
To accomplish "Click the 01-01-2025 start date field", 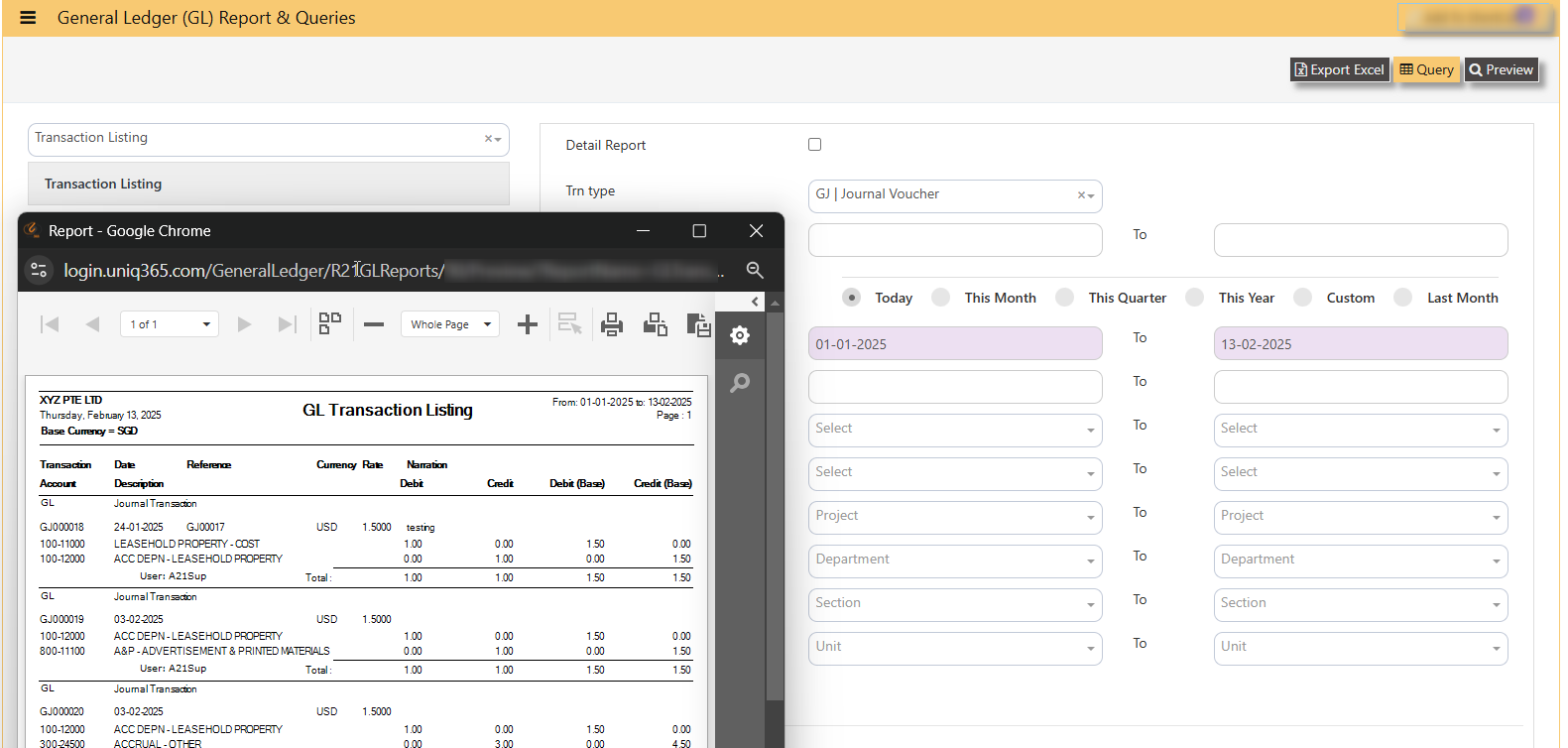I will click(955, 343).
